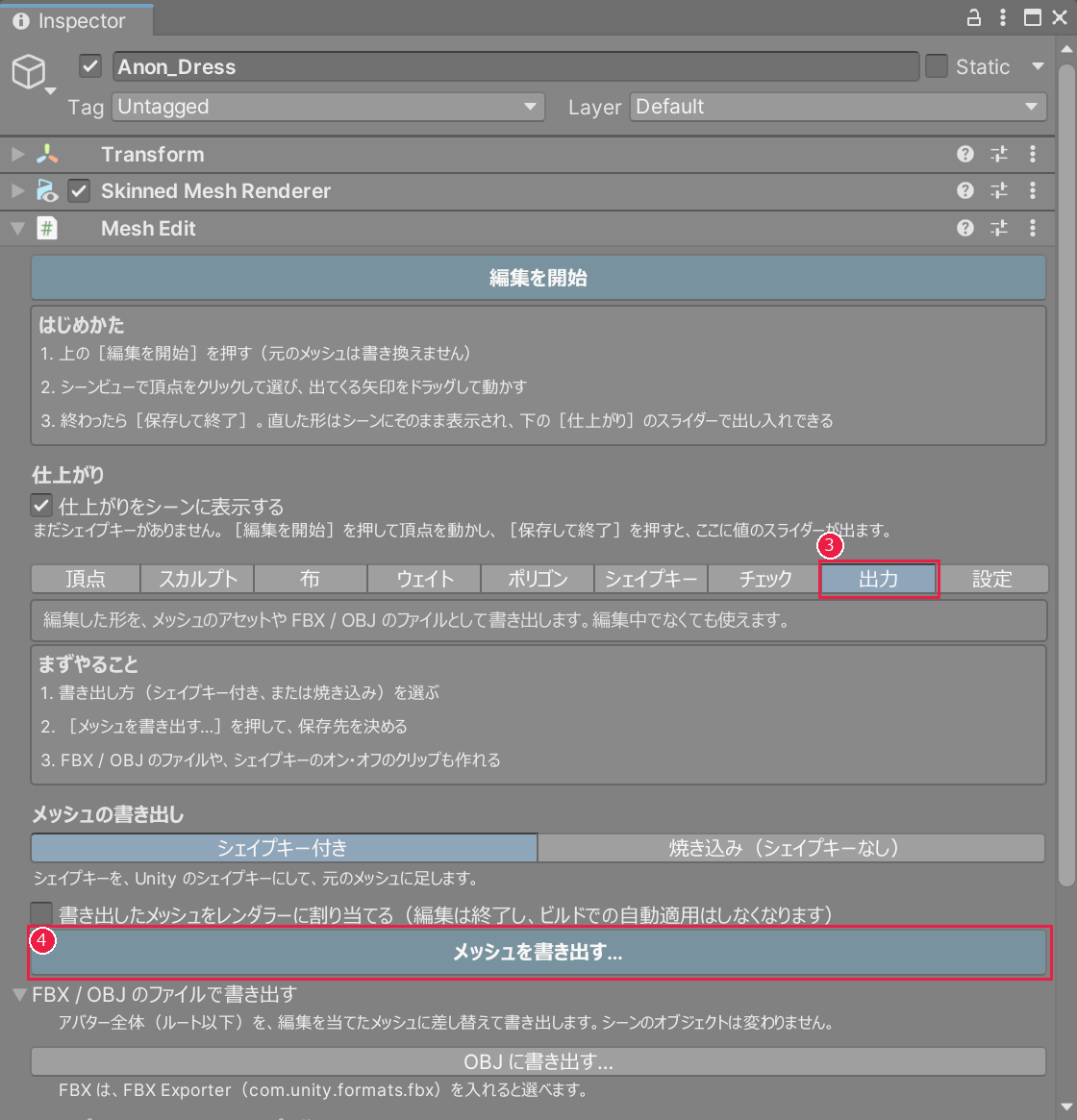Screen dimensions: 1077x1120
Task: Click the OBJ に書き出す… button
Action: point(538,1061)
